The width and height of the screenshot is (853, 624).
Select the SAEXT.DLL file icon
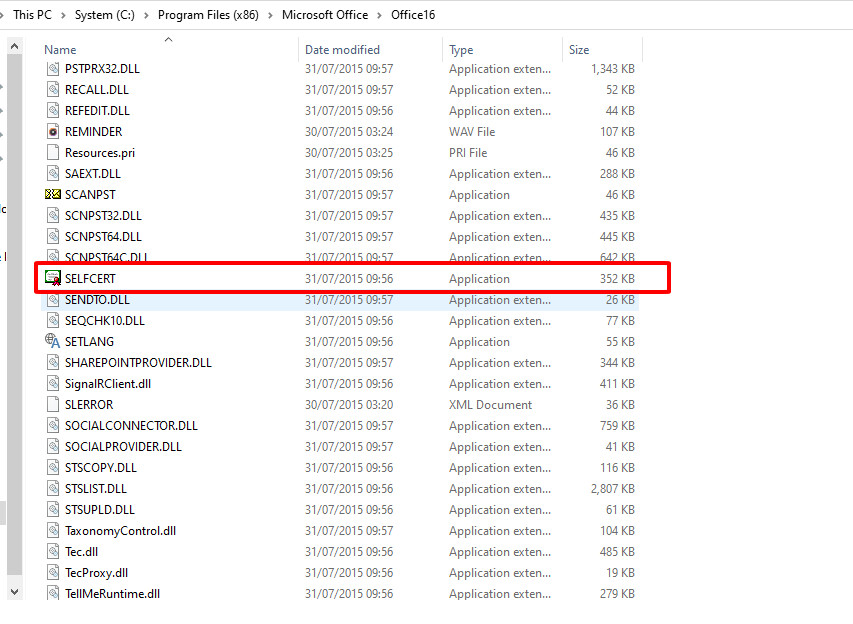pyautogui.click(x=53, y=174)
